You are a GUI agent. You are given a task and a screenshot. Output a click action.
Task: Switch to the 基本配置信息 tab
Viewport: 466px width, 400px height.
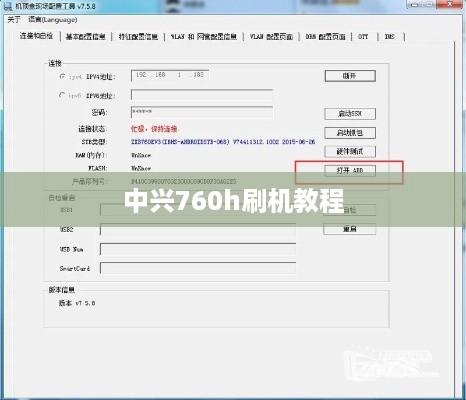pos(86,37)
